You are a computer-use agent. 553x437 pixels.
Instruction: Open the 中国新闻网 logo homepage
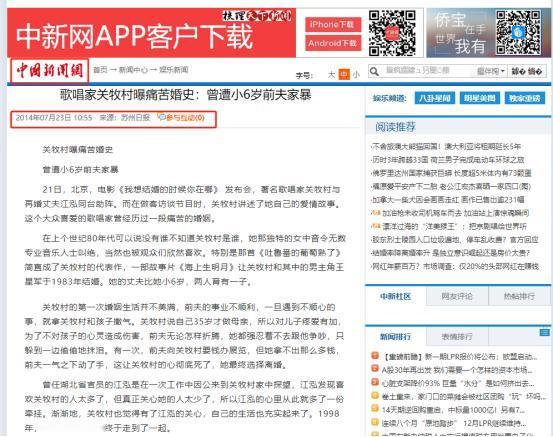pos(50,71)
